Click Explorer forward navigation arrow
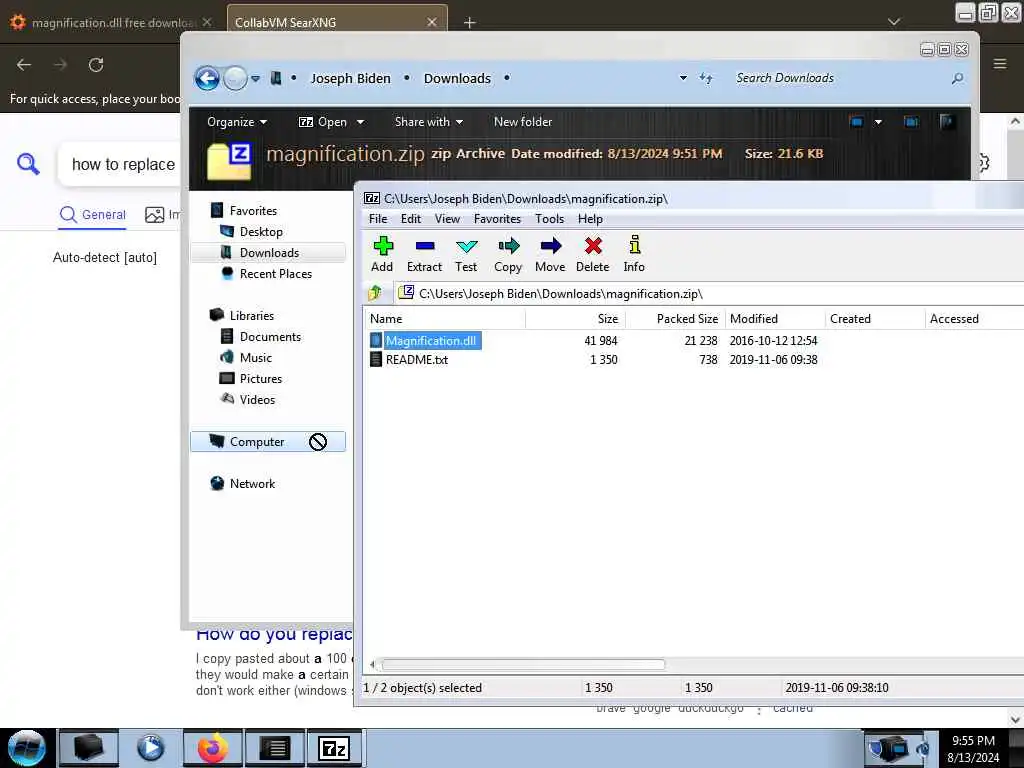The height and width of the screenshot is (768, 1024). (x=235, y=78)
